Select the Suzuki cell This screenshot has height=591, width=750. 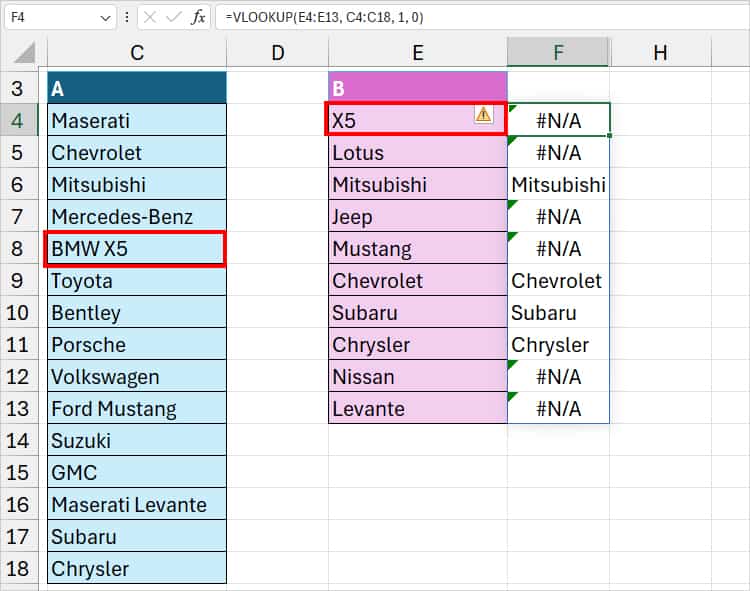click(x=137, y=440)
